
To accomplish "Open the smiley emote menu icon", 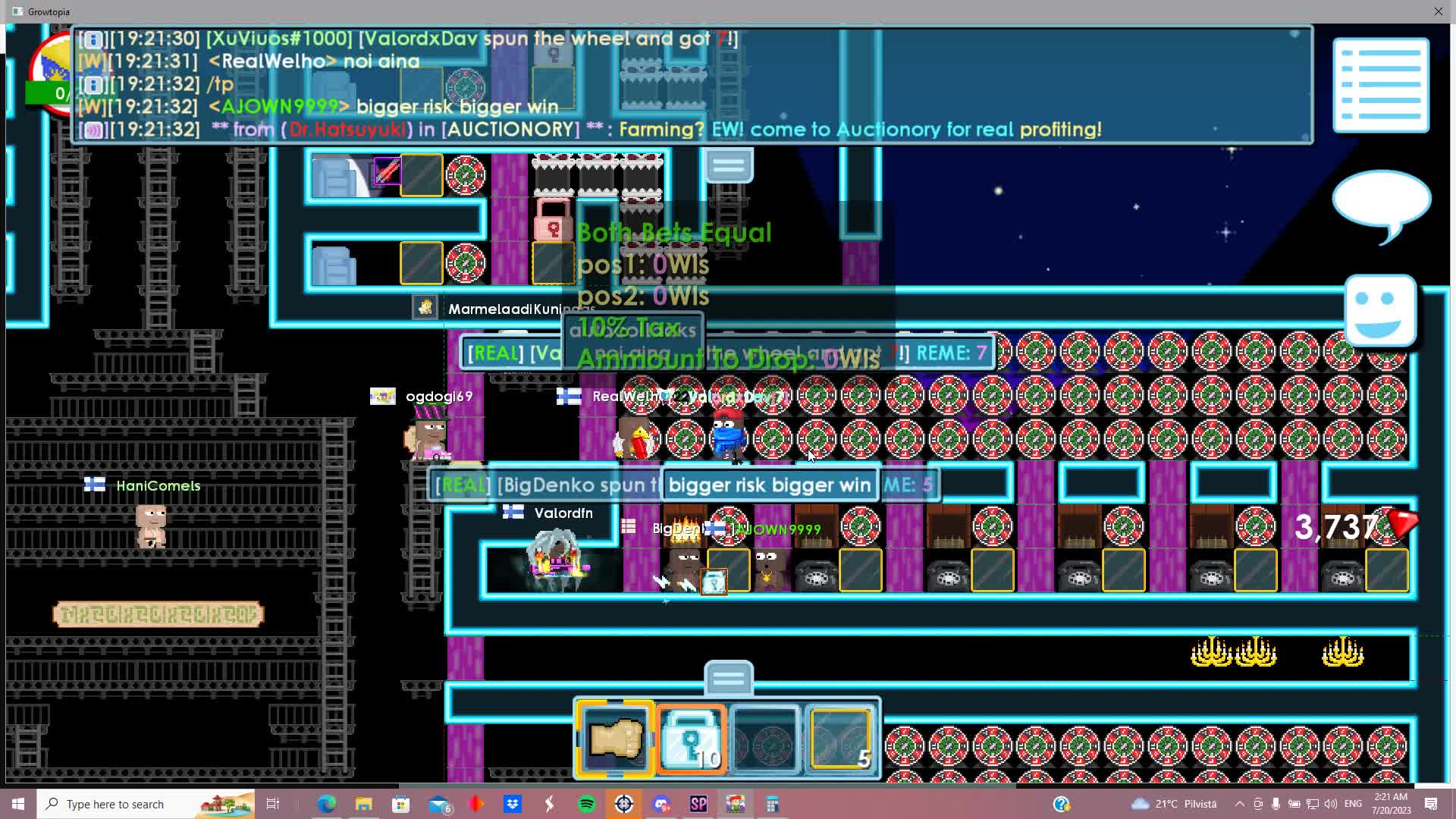I will click(1382, 311).
